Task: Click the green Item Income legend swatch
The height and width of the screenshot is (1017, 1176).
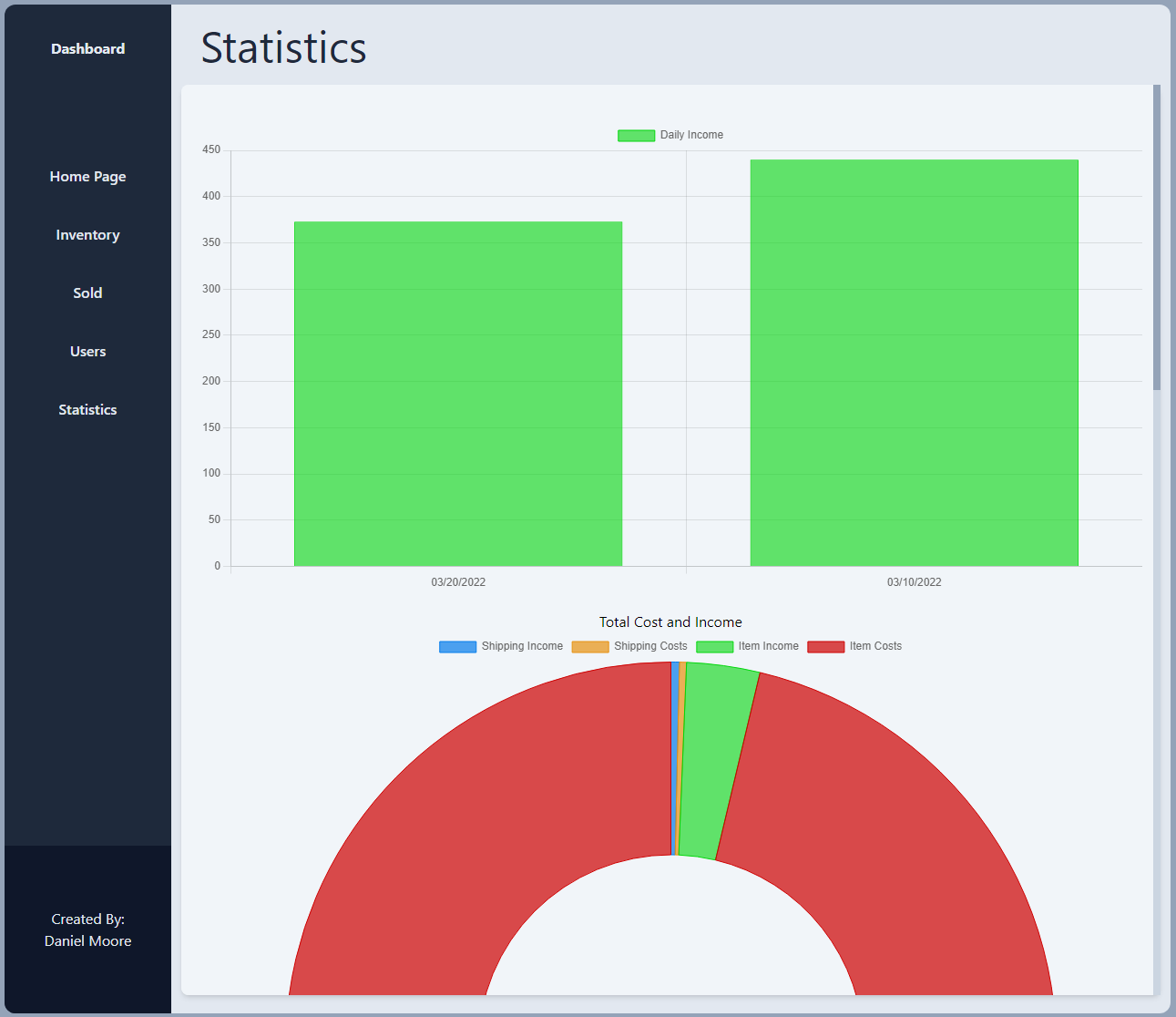Action: coord(714,647)
